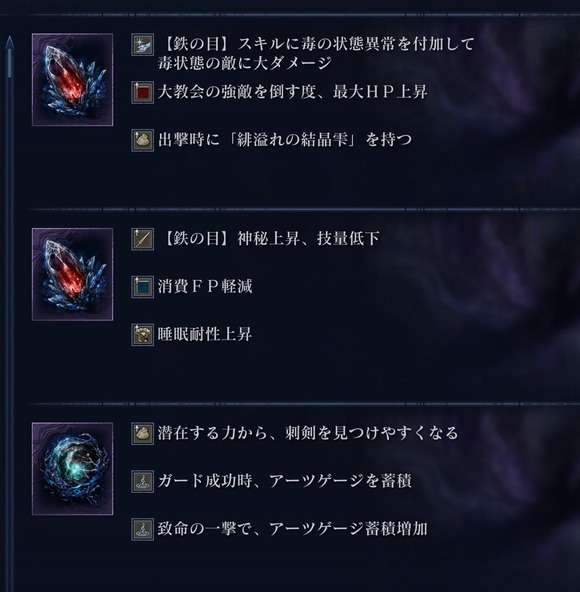Select the second red crystal relic thumbnail
580x592 pixels.
[x=72, y=274]
